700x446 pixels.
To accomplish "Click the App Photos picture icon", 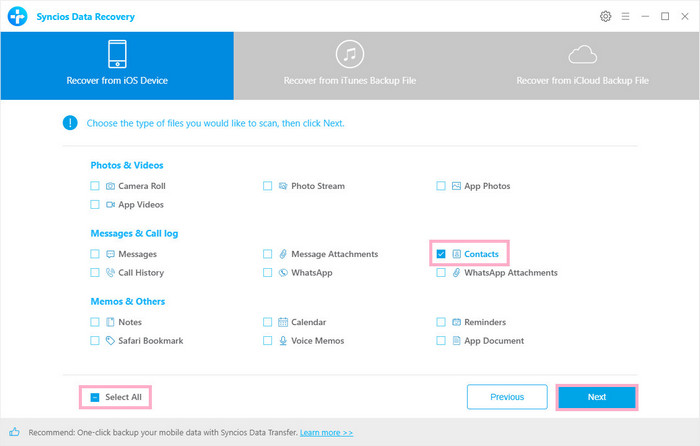I will coord(456,186).
